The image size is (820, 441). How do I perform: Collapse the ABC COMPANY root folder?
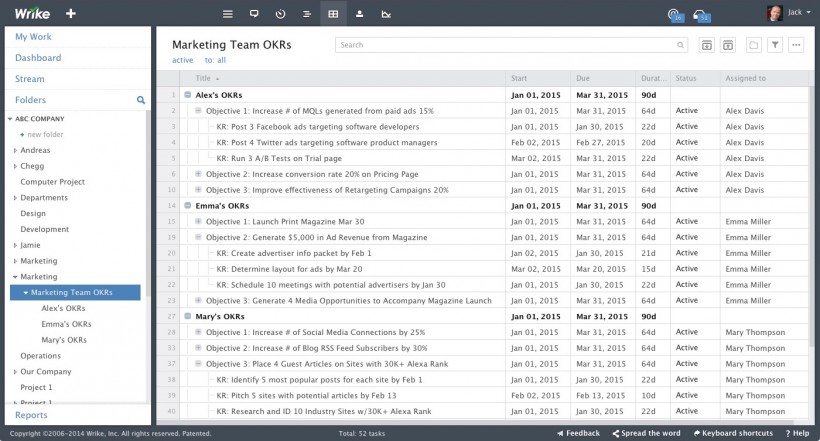(x=10, y=119)
